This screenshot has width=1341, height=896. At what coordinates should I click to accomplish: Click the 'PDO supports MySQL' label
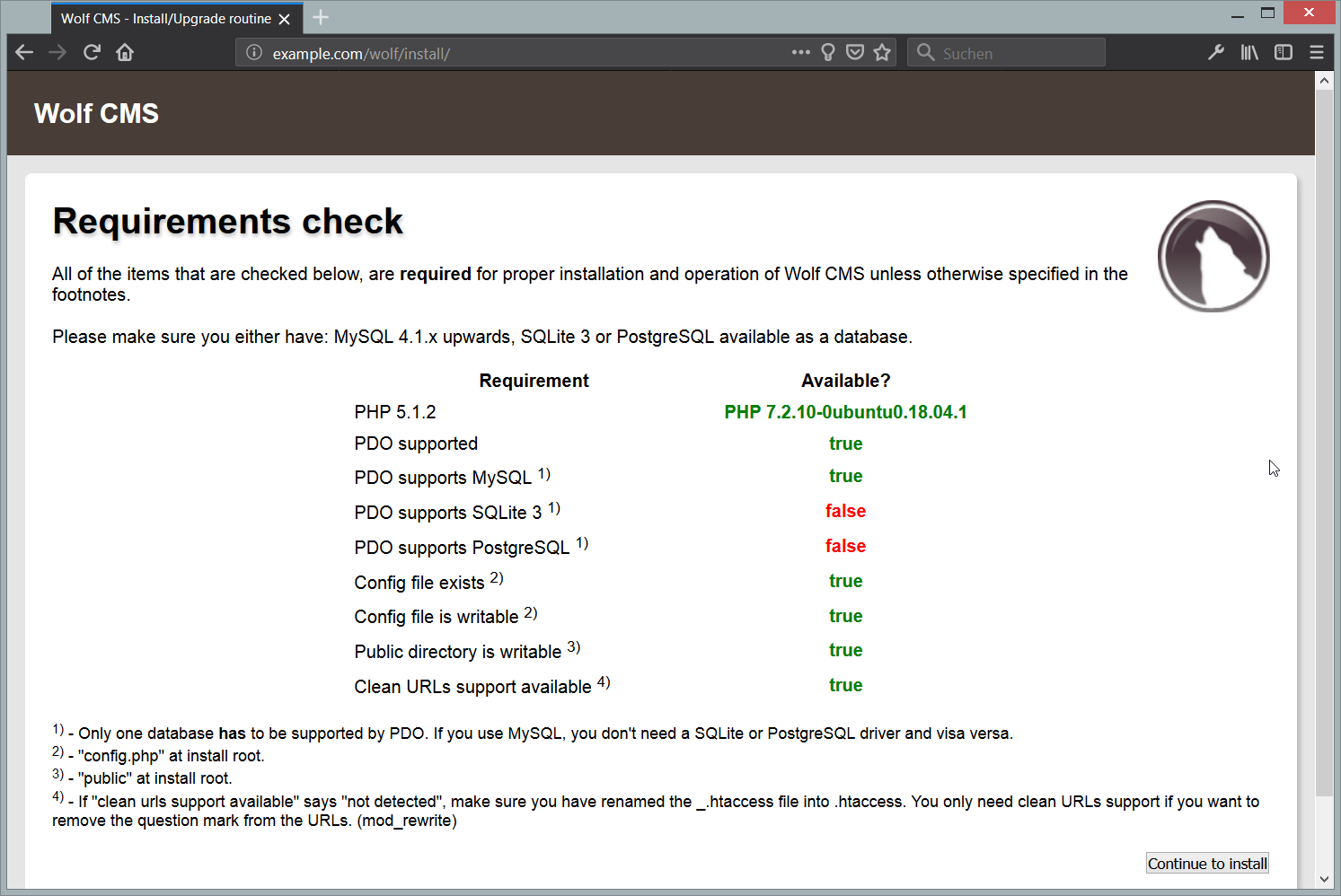pos(452,477)
